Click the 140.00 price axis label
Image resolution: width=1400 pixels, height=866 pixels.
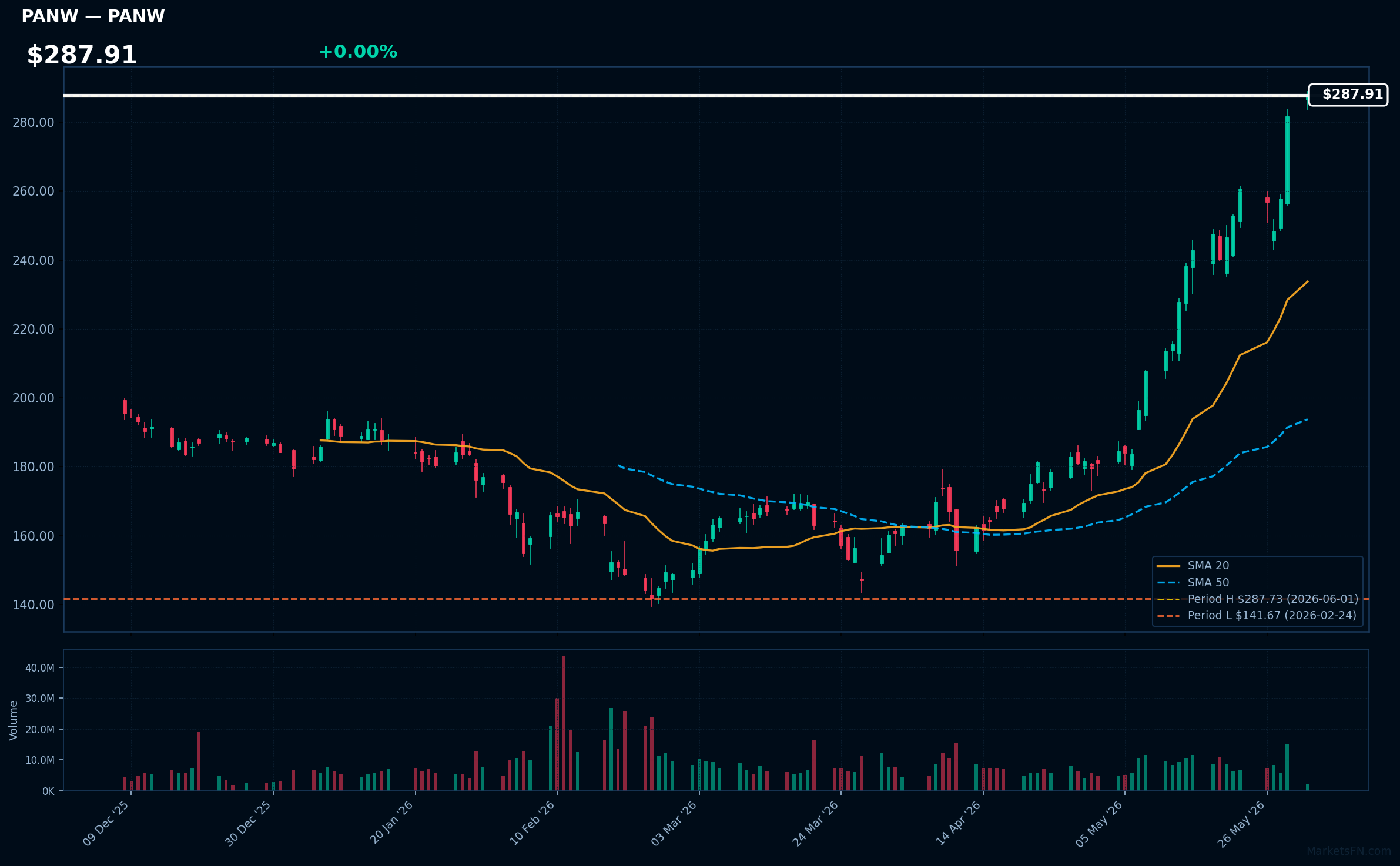(34, 605)
